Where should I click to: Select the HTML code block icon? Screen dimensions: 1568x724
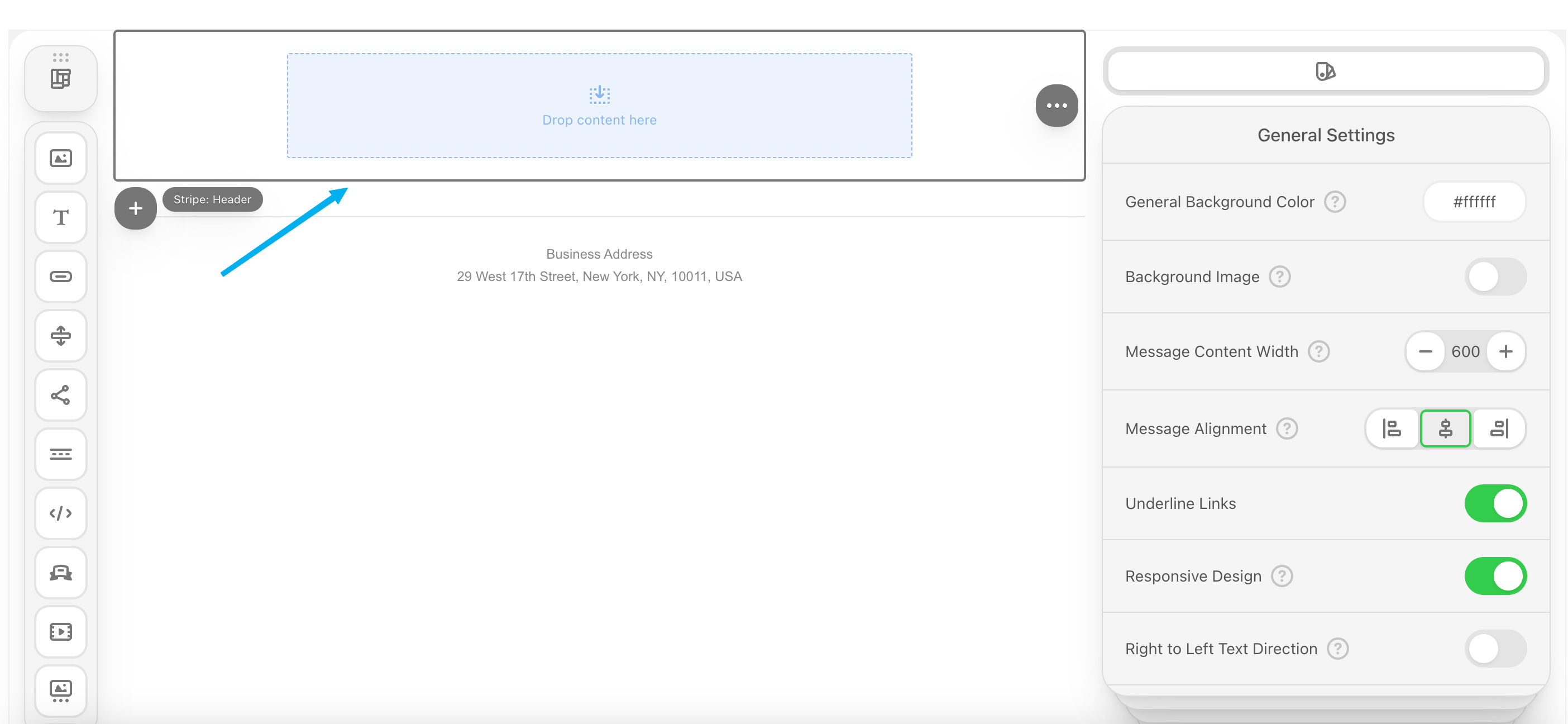[x=61, y=513]
